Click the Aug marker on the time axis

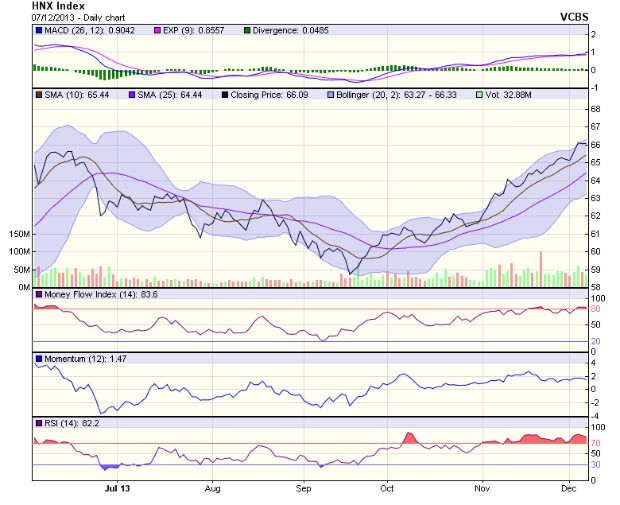coord(212,492)
